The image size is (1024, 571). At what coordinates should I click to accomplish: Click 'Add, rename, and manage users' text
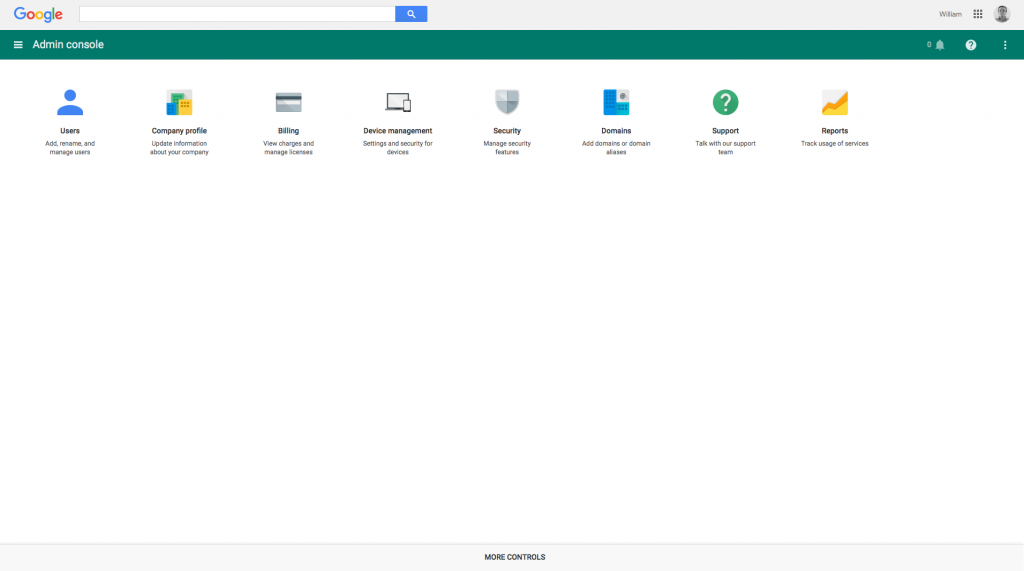[70, 148]
